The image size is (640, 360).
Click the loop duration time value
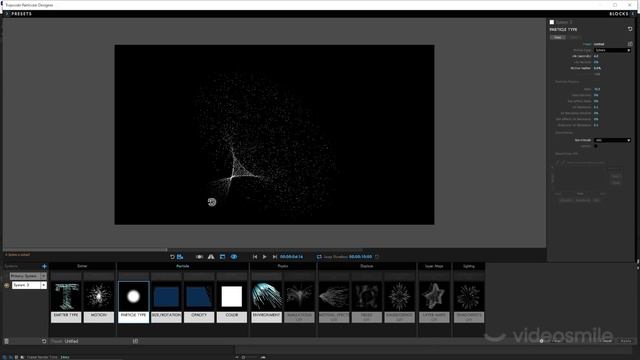click(x=360, y=257)
